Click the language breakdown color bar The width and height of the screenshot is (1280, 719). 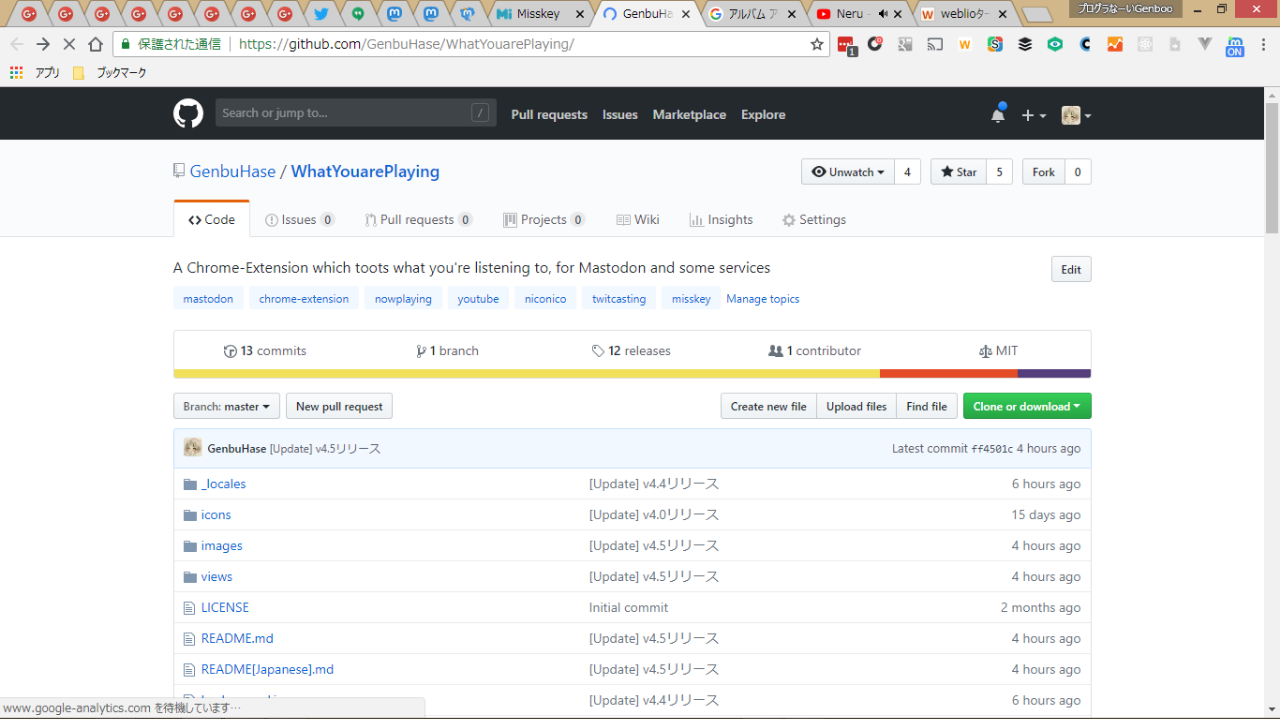(x=632, y=374)
